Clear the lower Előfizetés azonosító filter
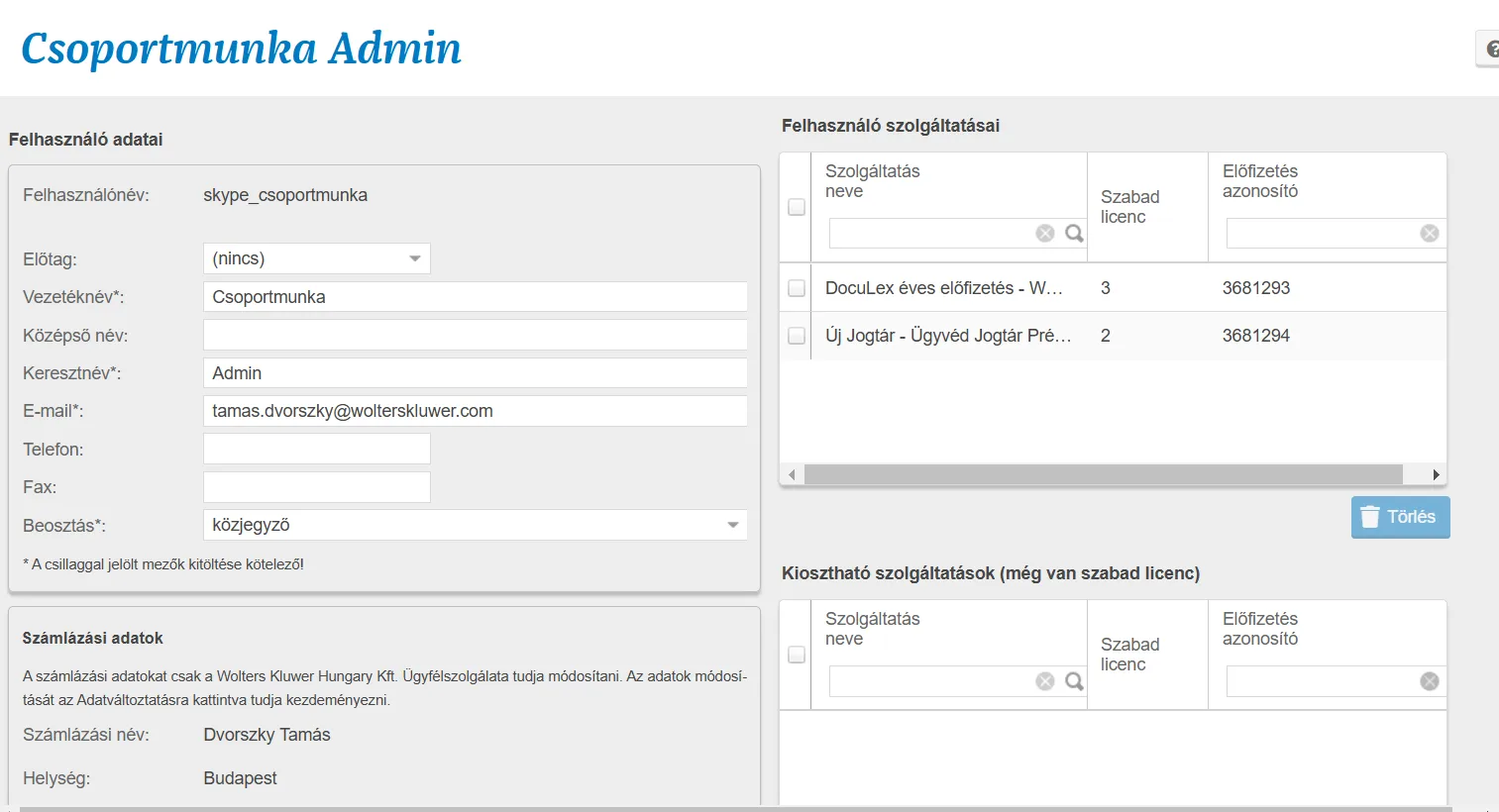1499x812 pixels. (x=1430, y=680)
